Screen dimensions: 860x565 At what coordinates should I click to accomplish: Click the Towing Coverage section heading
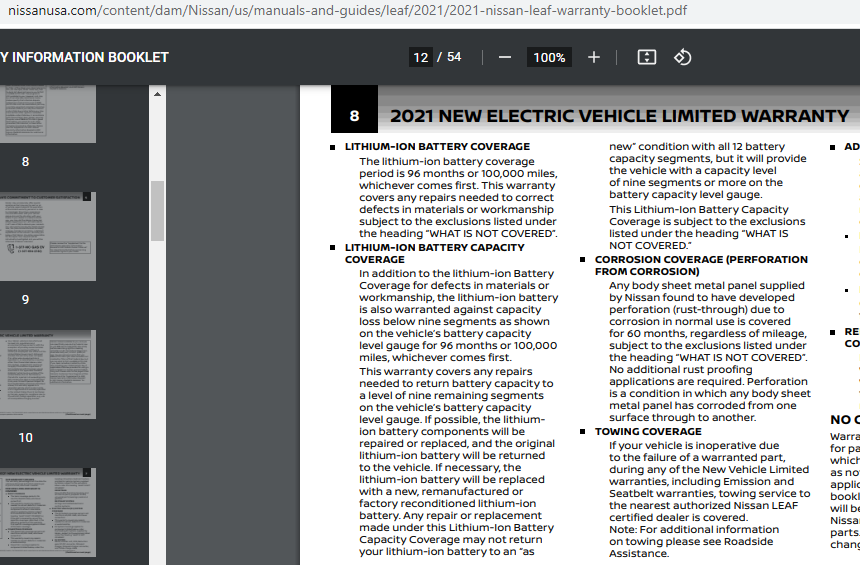pyautogui.click(x=648, y=432)
